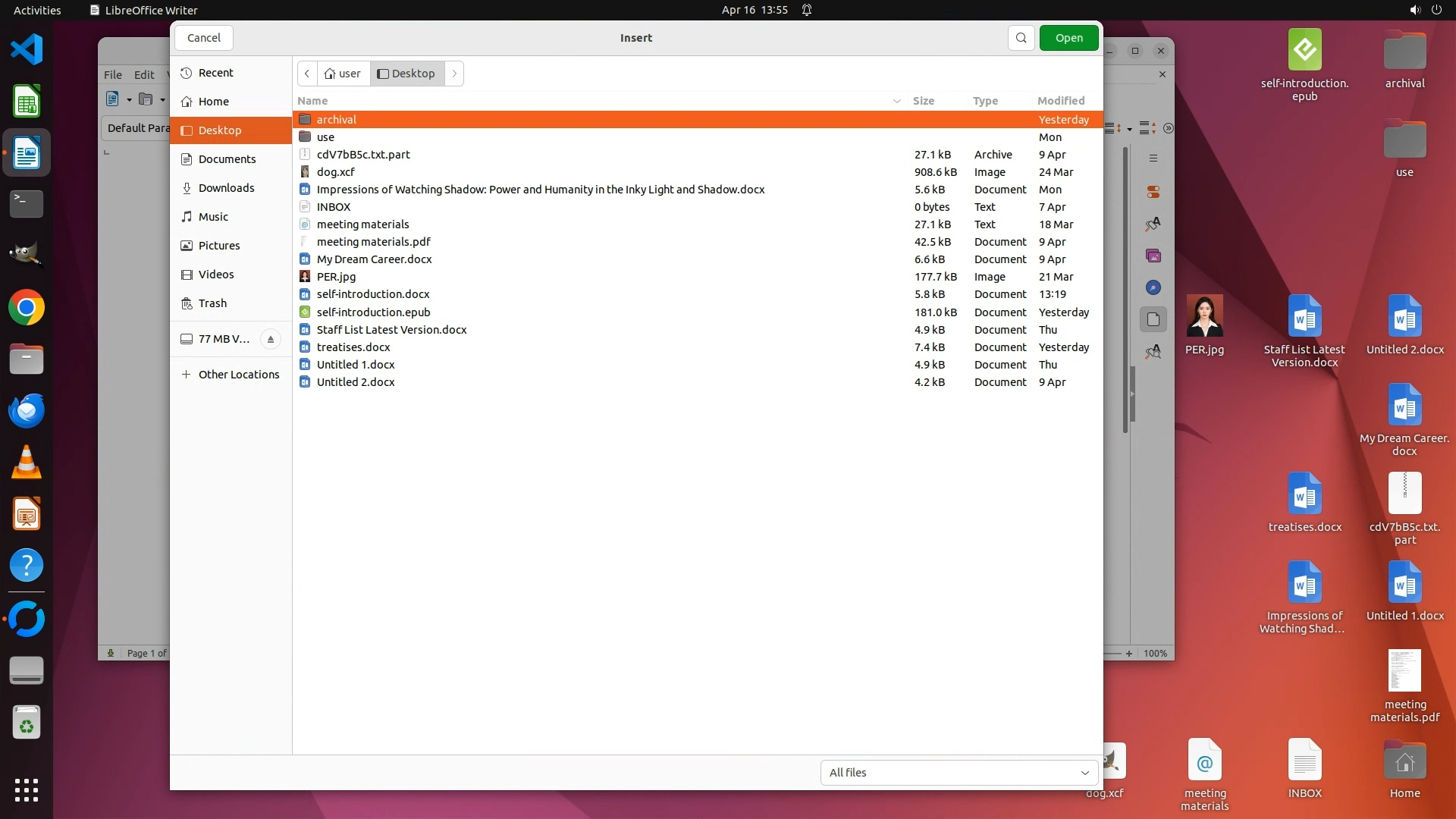
Task: Click the Trash sidebar entry
Action: (x=212, y=303)
